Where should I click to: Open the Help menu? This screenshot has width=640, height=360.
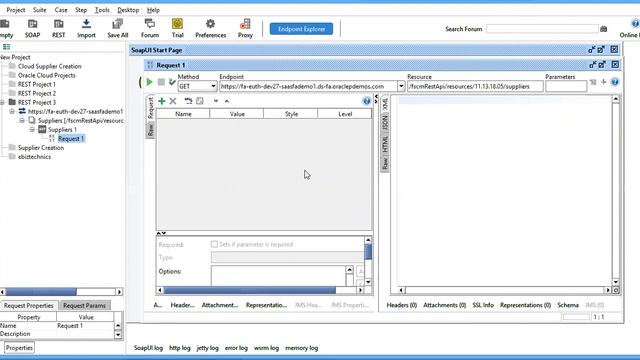click(x=153, y=10)
